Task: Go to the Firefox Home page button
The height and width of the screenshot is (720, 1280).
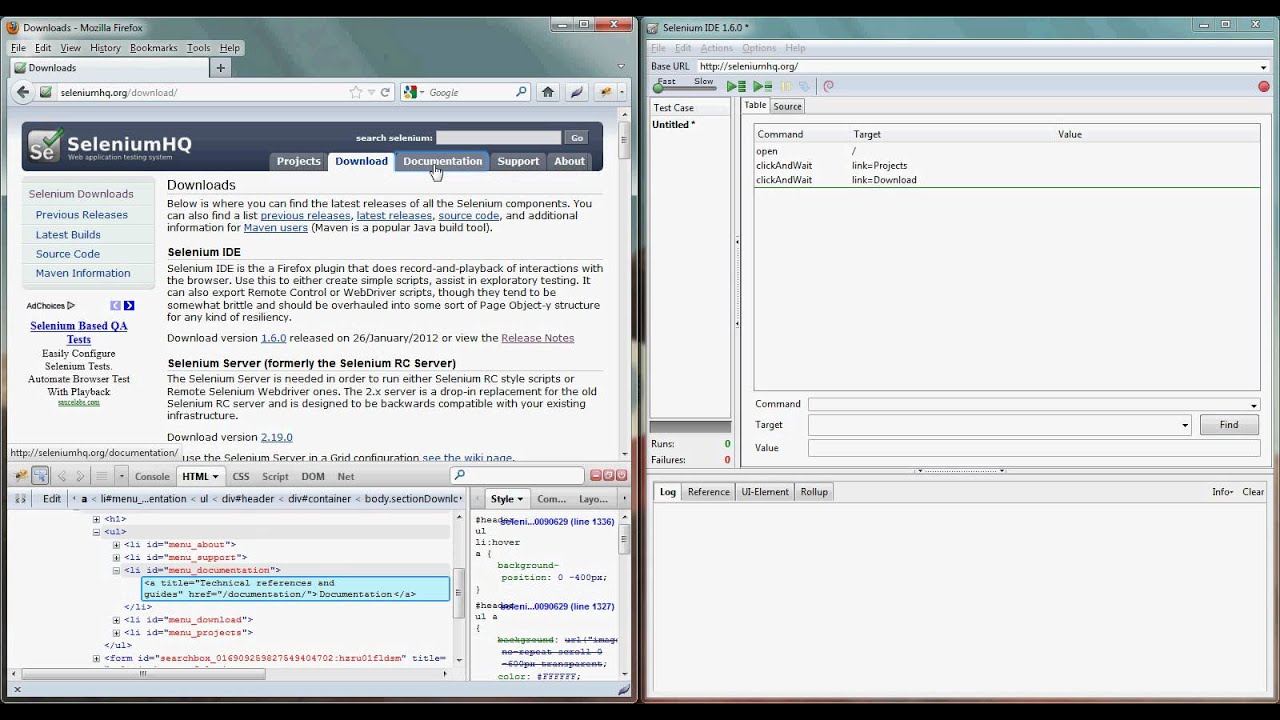Action: pyautogui.click(x=548, y=92)
